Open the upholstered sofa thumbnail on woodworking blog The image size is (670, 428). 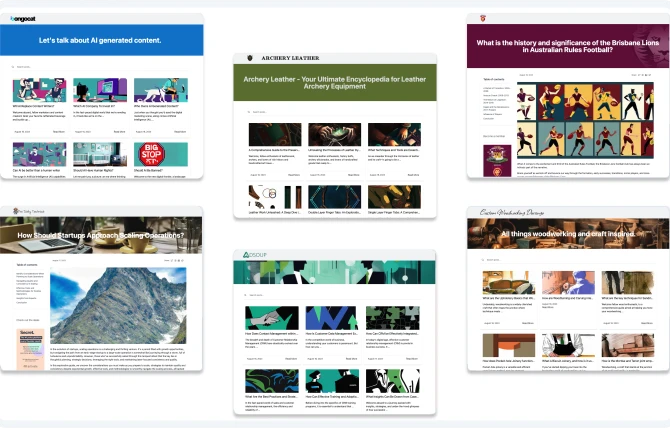click(508, 283)
